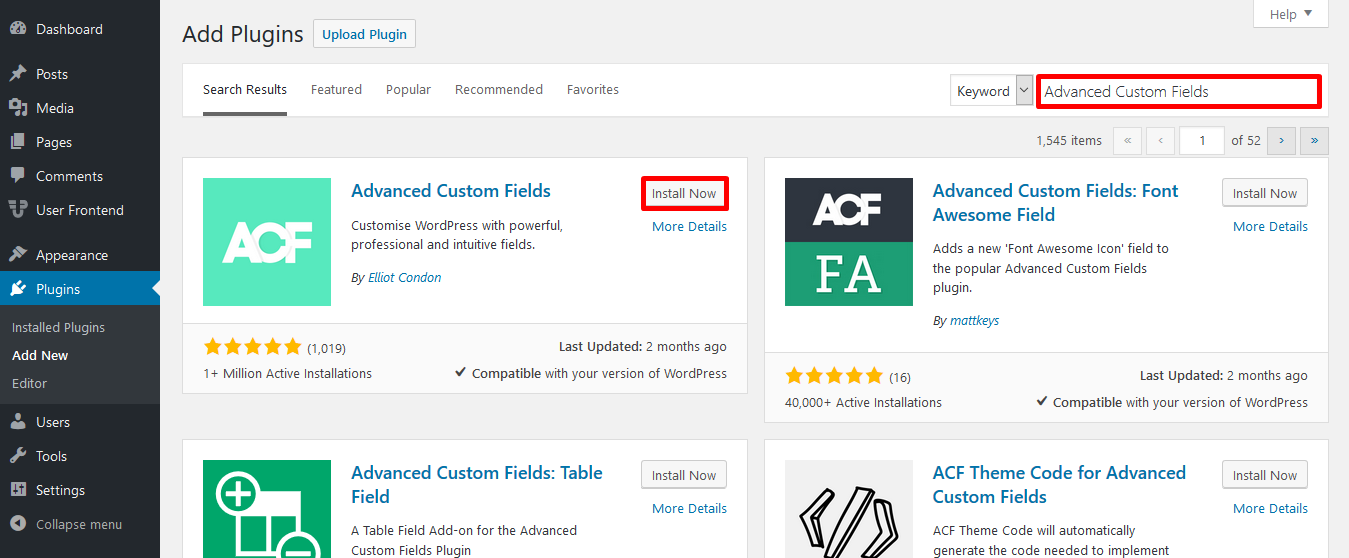
Task: Click the Media library icon
Action: (x=17, y=108)
